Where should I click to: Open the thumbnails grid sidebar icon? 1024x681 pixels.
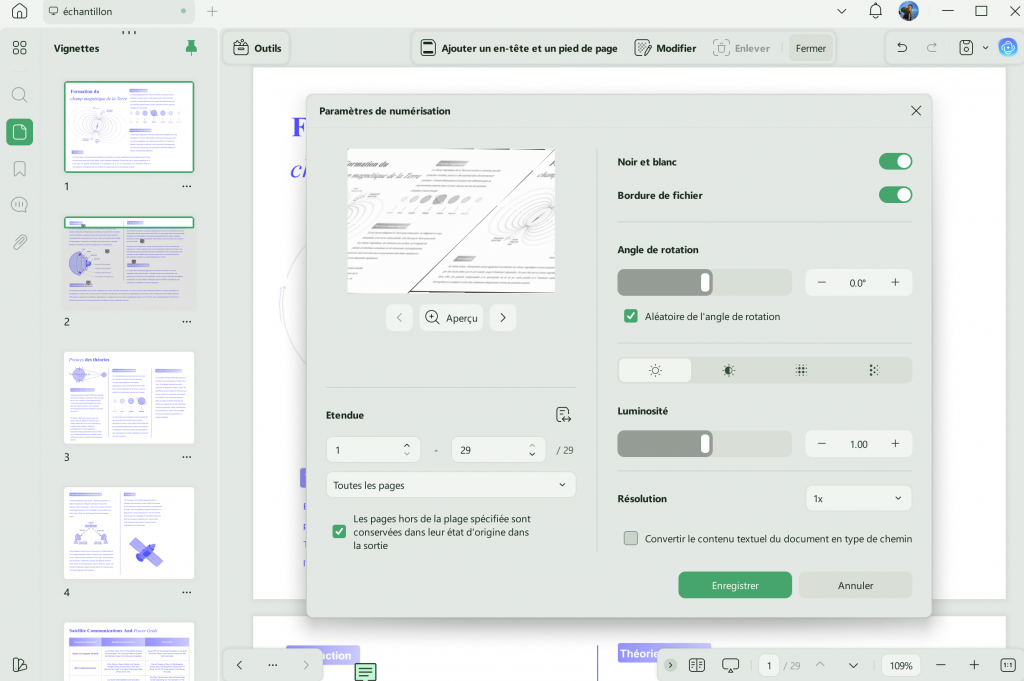pyautogui.click(x=20, y=48)
